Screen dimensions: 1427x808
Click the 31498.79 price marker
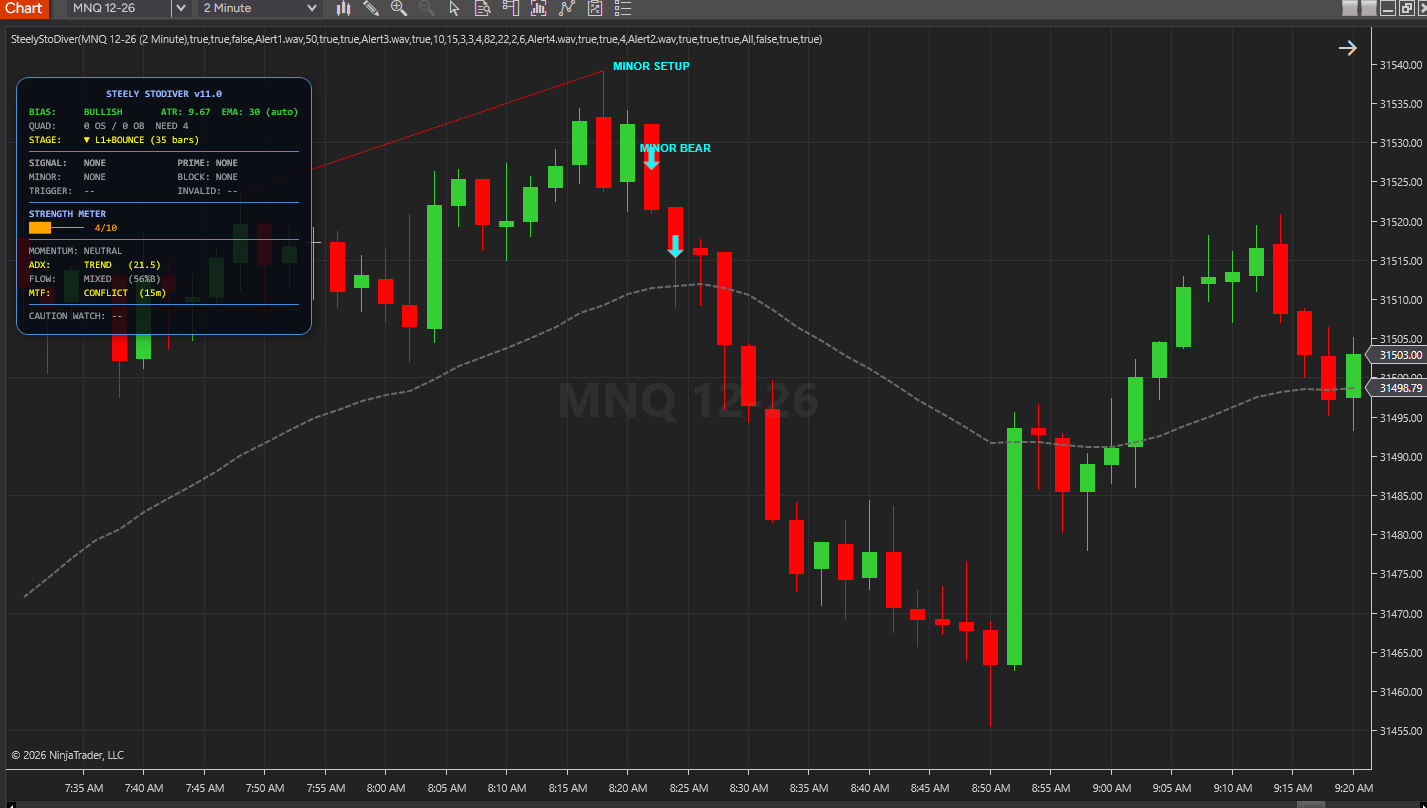point(1395,388)
